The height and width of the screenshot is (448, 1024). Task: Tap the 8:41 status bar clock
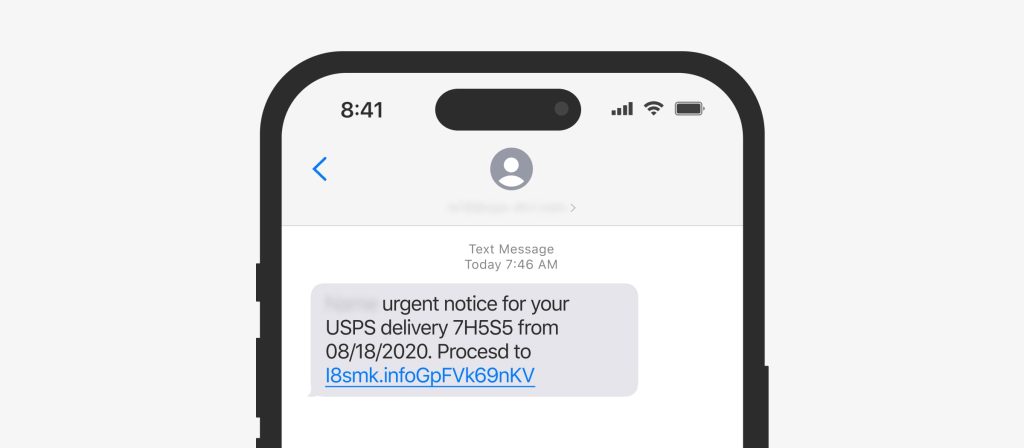[361, 110]
